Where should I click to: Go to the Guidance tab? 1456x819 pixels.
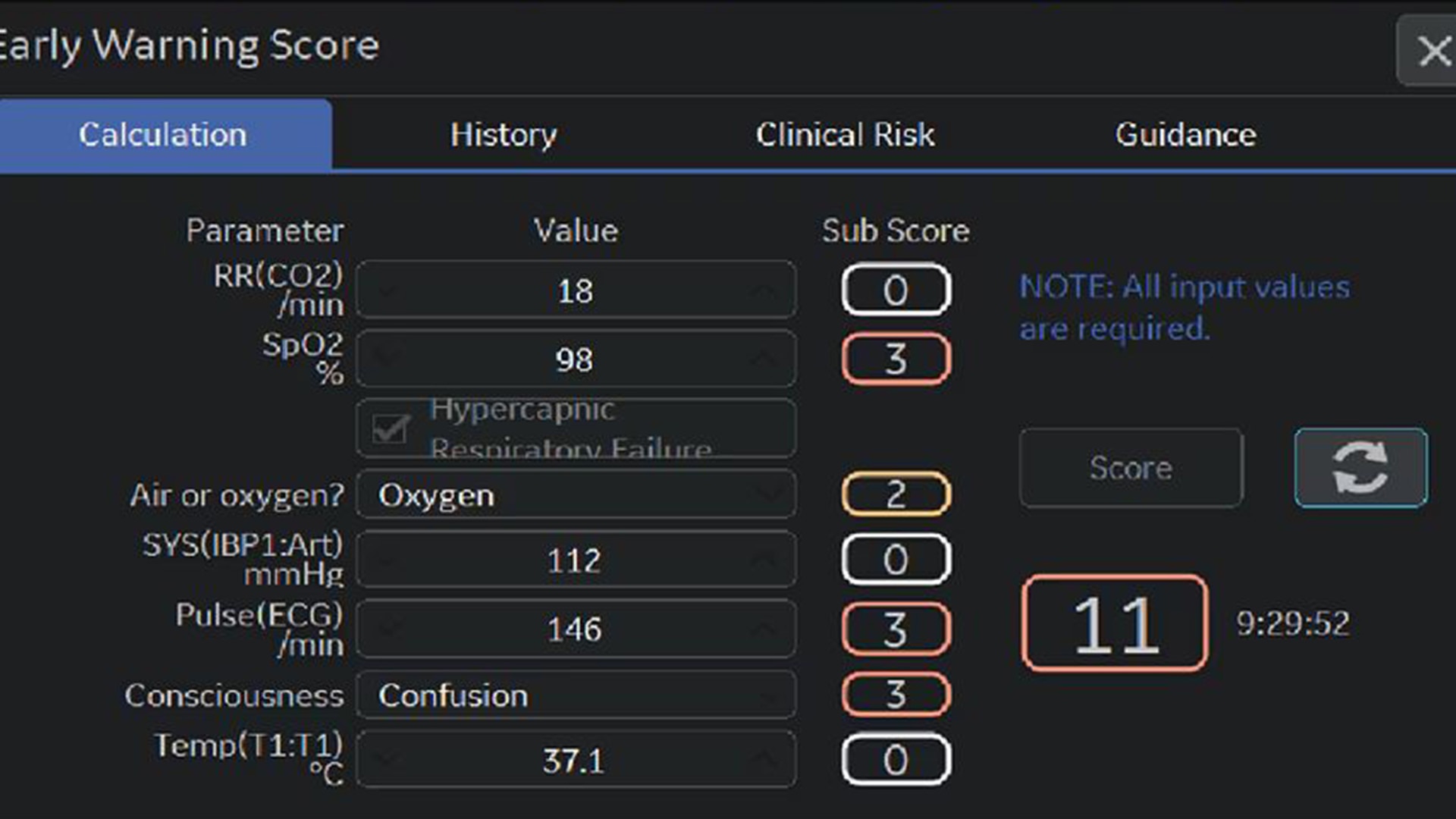click(x=1185, y=135)
